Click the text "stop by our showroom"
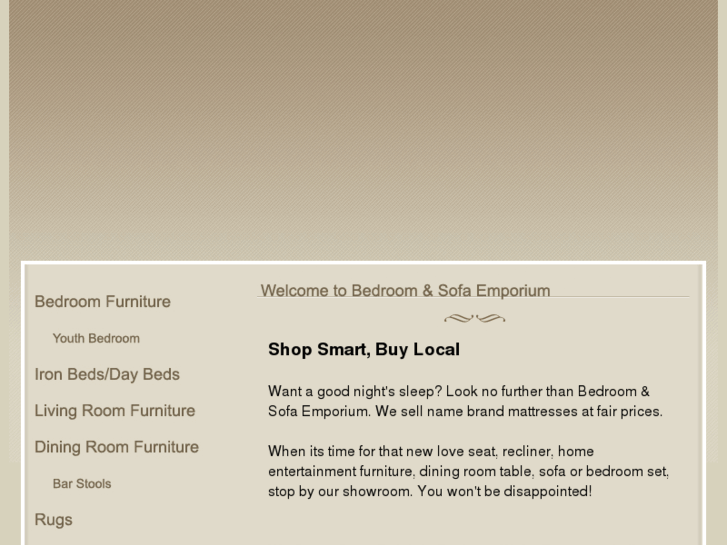The image size is (727, 545). click(339, 491)
